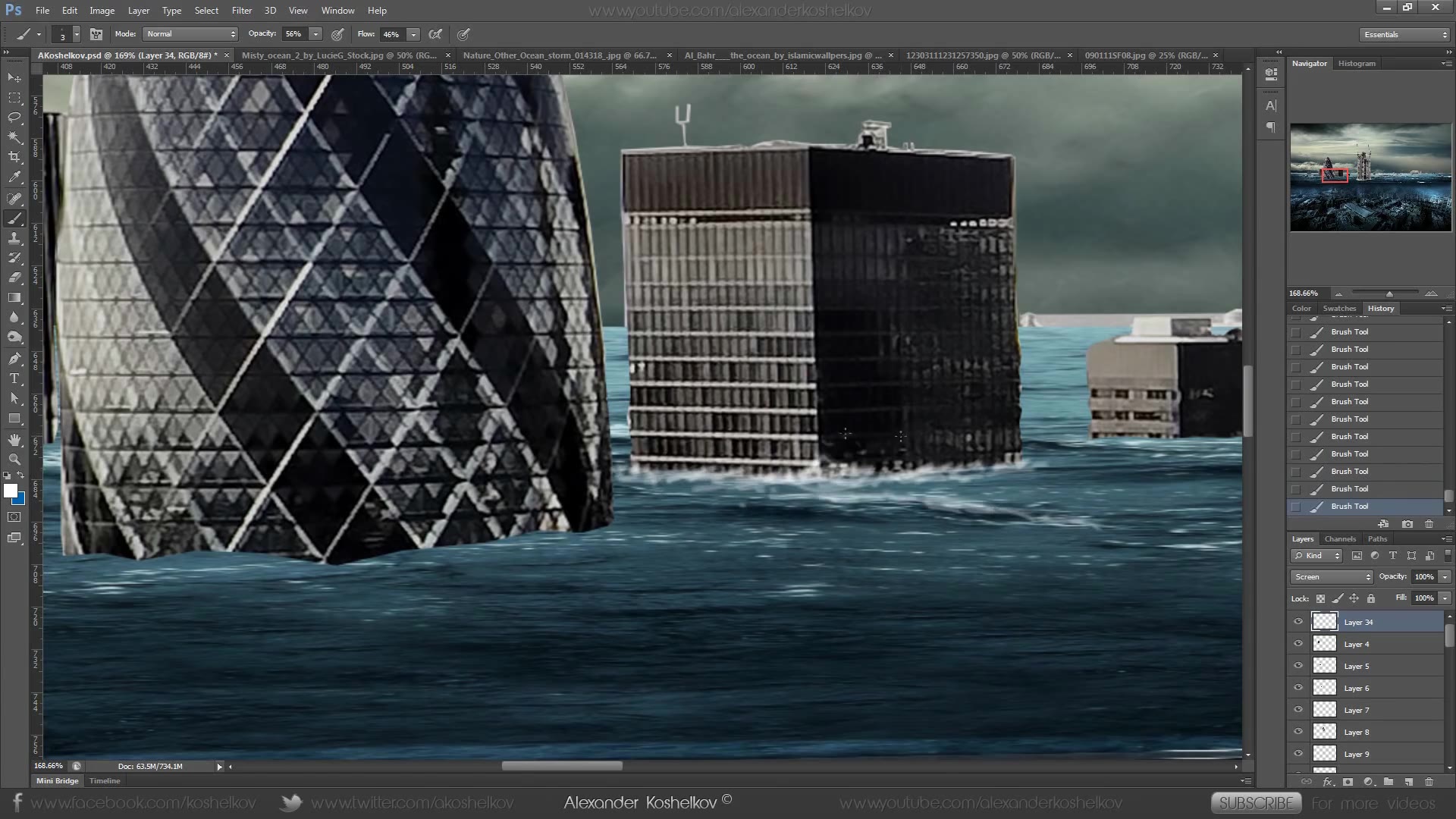
Task: Activate the Zoom tool
Action: click(x=14, y=459)
